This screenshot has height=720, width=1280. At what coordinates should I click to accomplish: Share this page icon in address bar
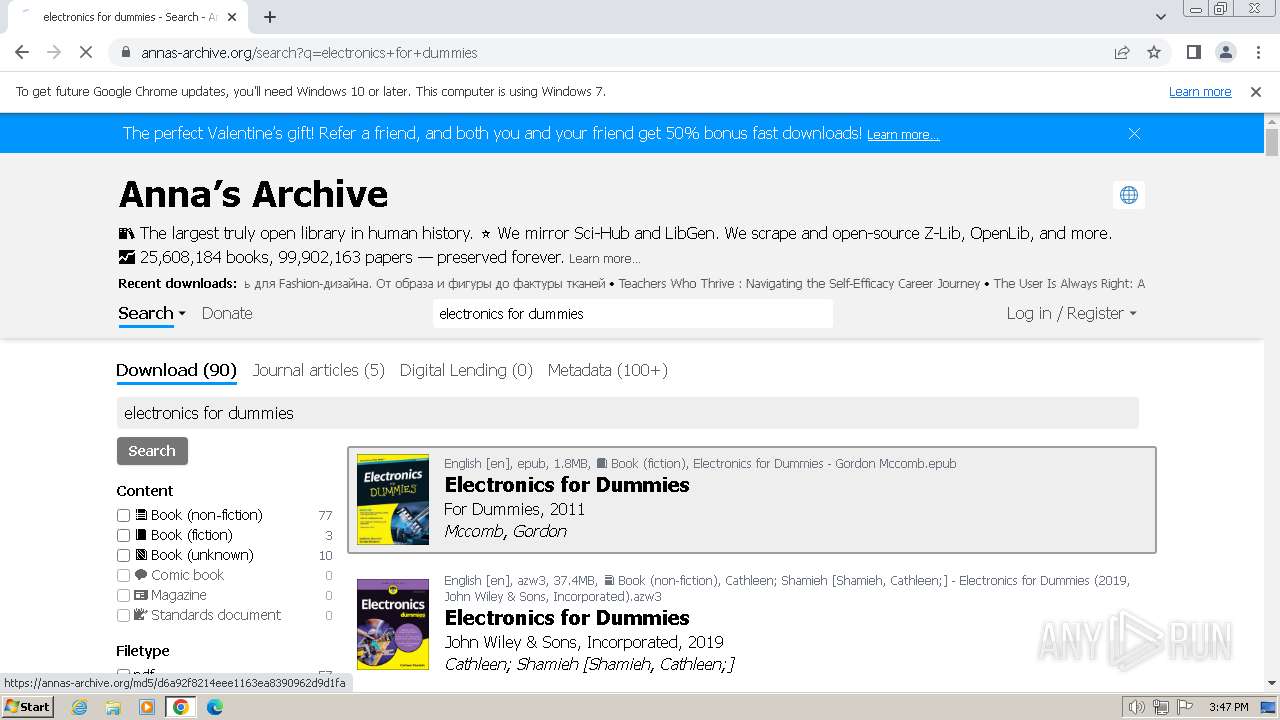[1122, 53]
